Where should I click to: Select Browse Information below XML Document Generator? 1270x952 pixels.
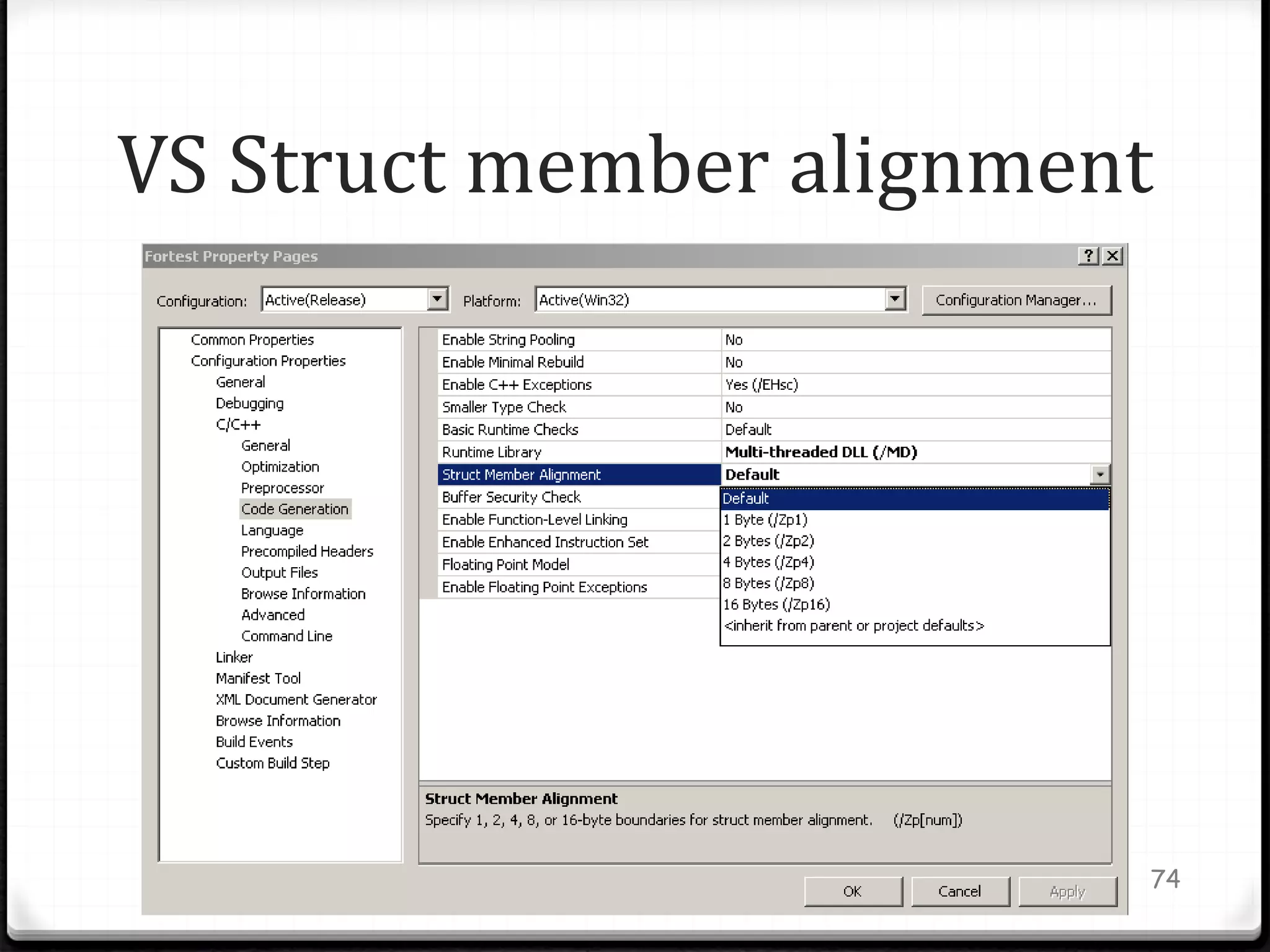point(278,721)
